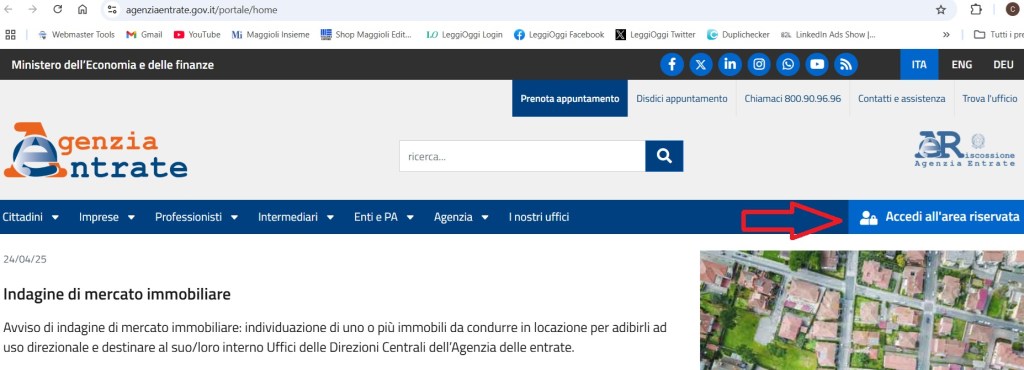The height and width of the screenshot is (370, 1024).
Task: Open the X (Twitter) social icon
Action: pos(701,64)
